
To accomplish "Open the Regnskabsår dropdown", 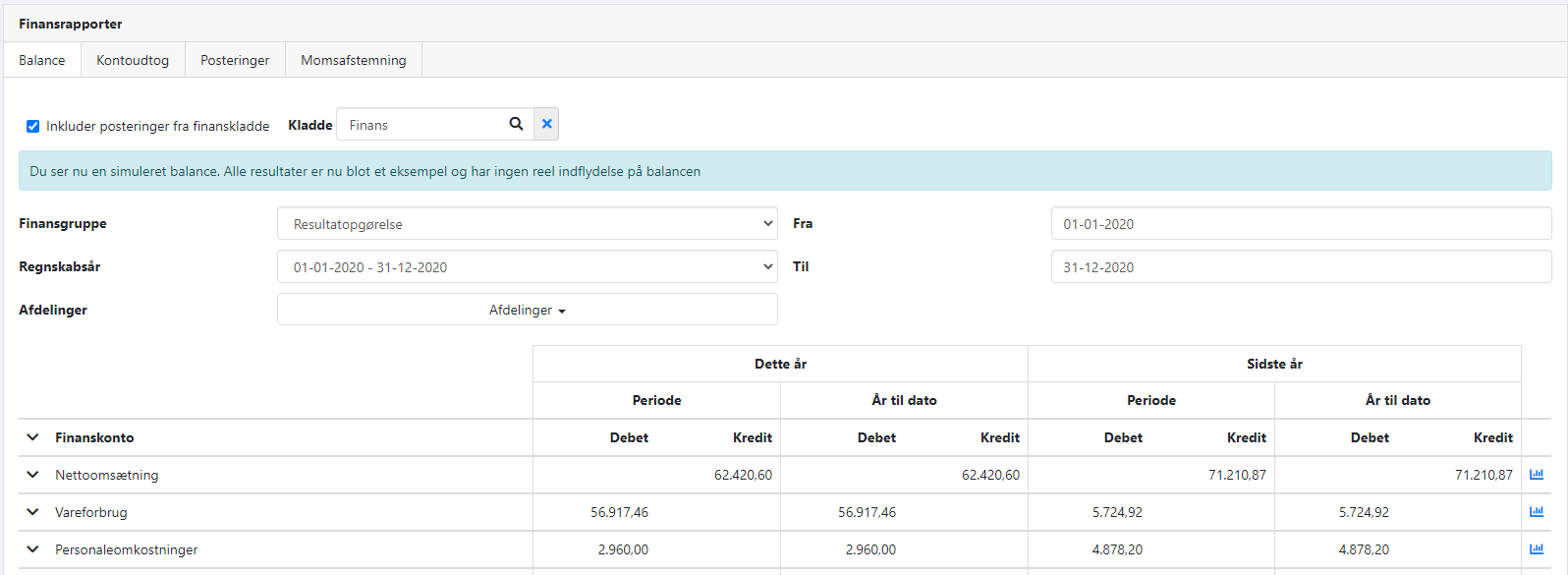I will (527, 267).
